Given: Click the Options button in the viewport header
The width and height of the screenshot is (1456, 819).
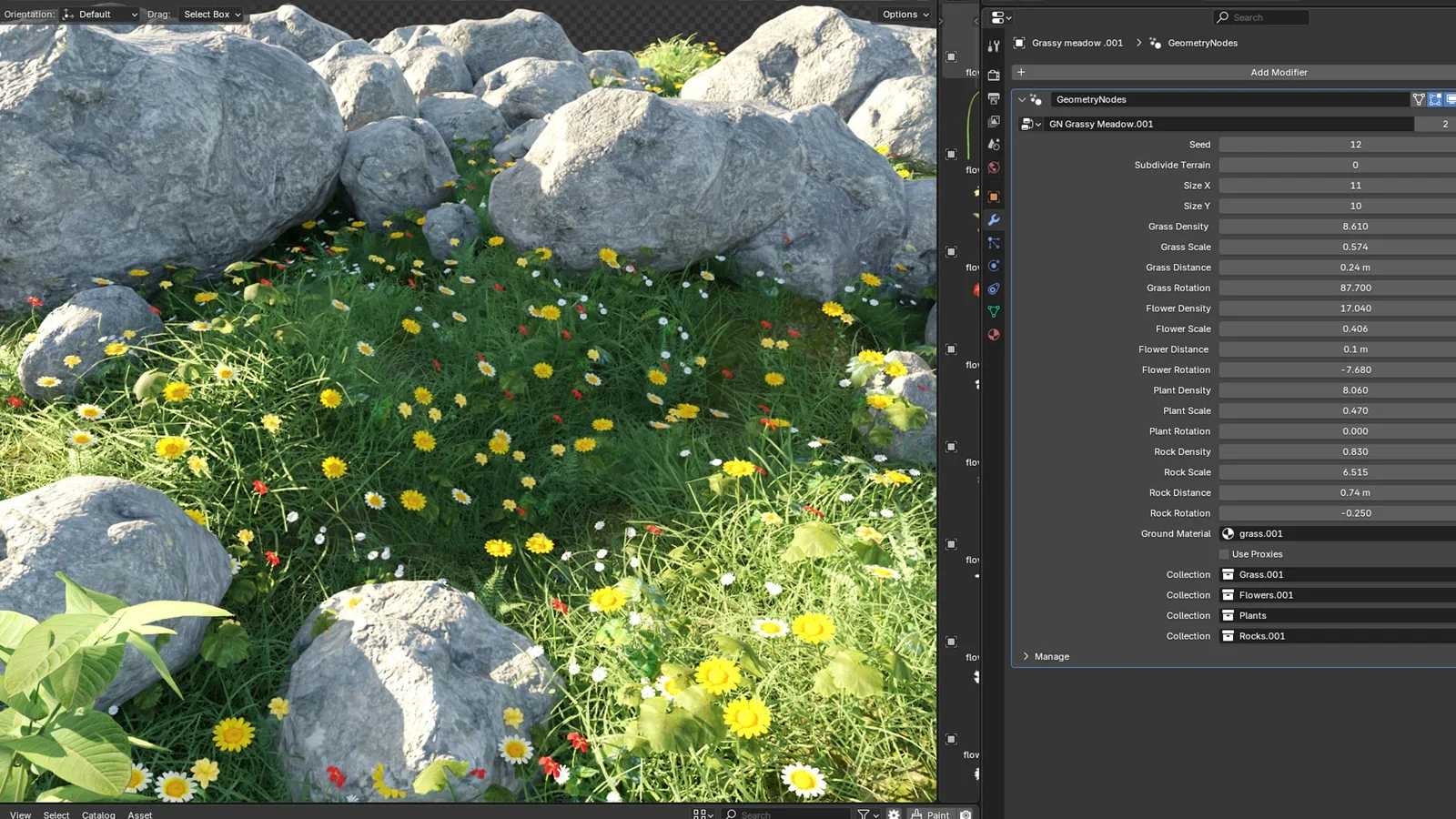Looking at the screenshot, I should click(x=903, y=15).
